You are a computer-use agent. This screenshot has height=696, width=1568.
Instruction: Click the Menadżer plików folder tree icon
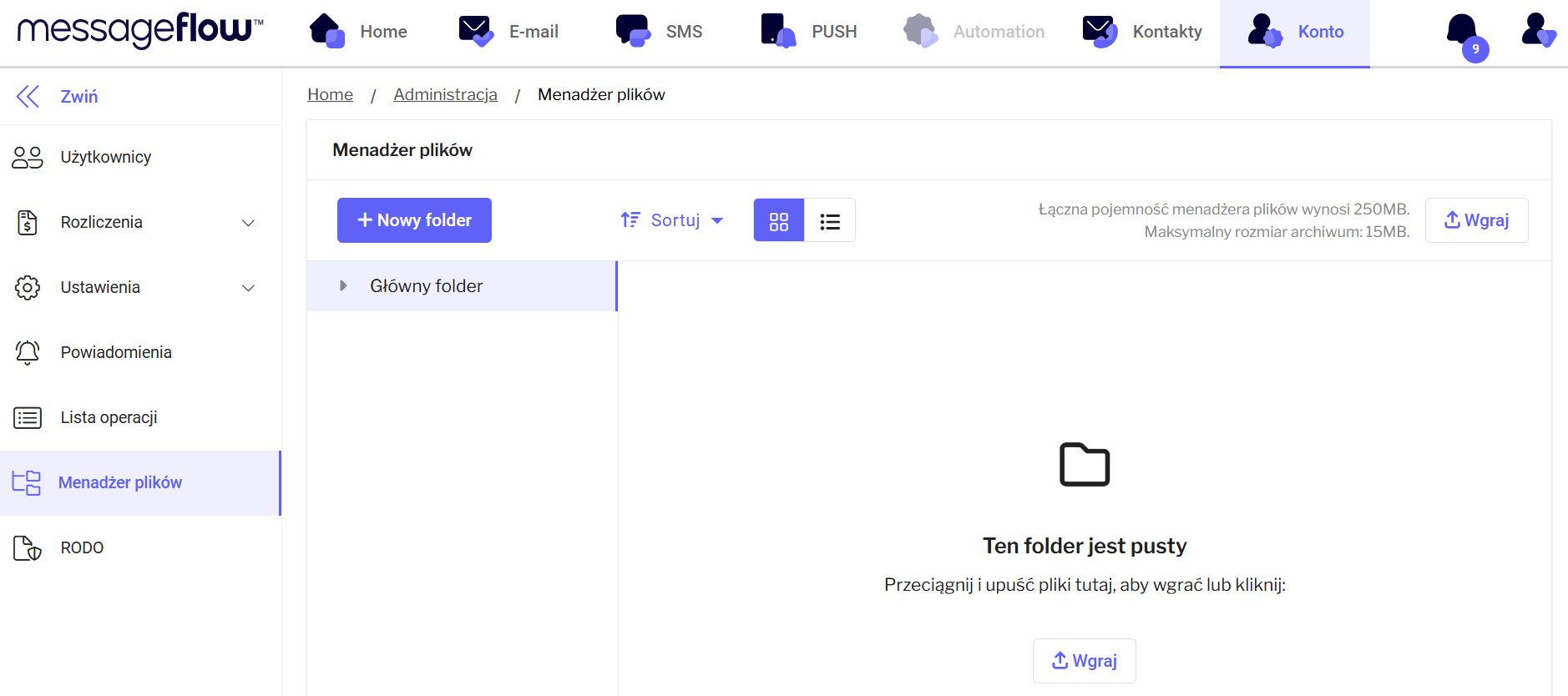[27, 482]
